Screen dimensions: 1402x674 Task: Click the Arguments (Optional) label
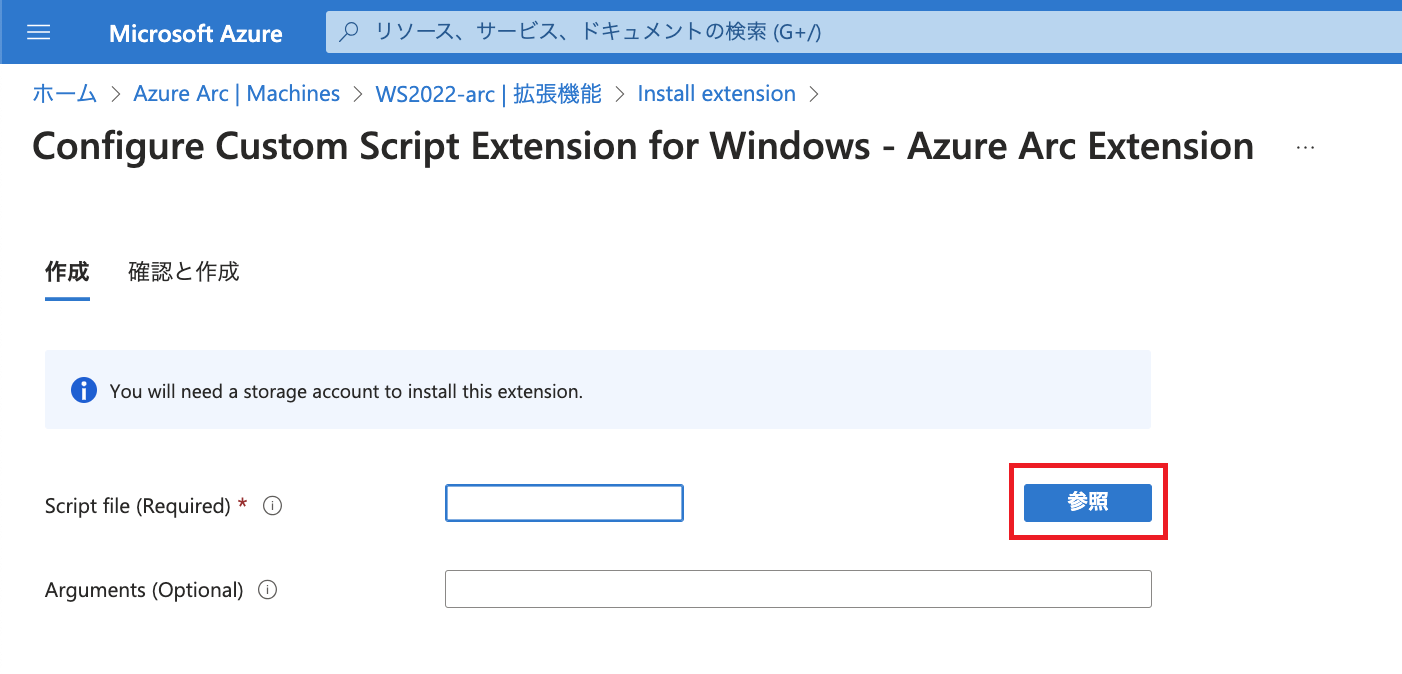point(144,590)
